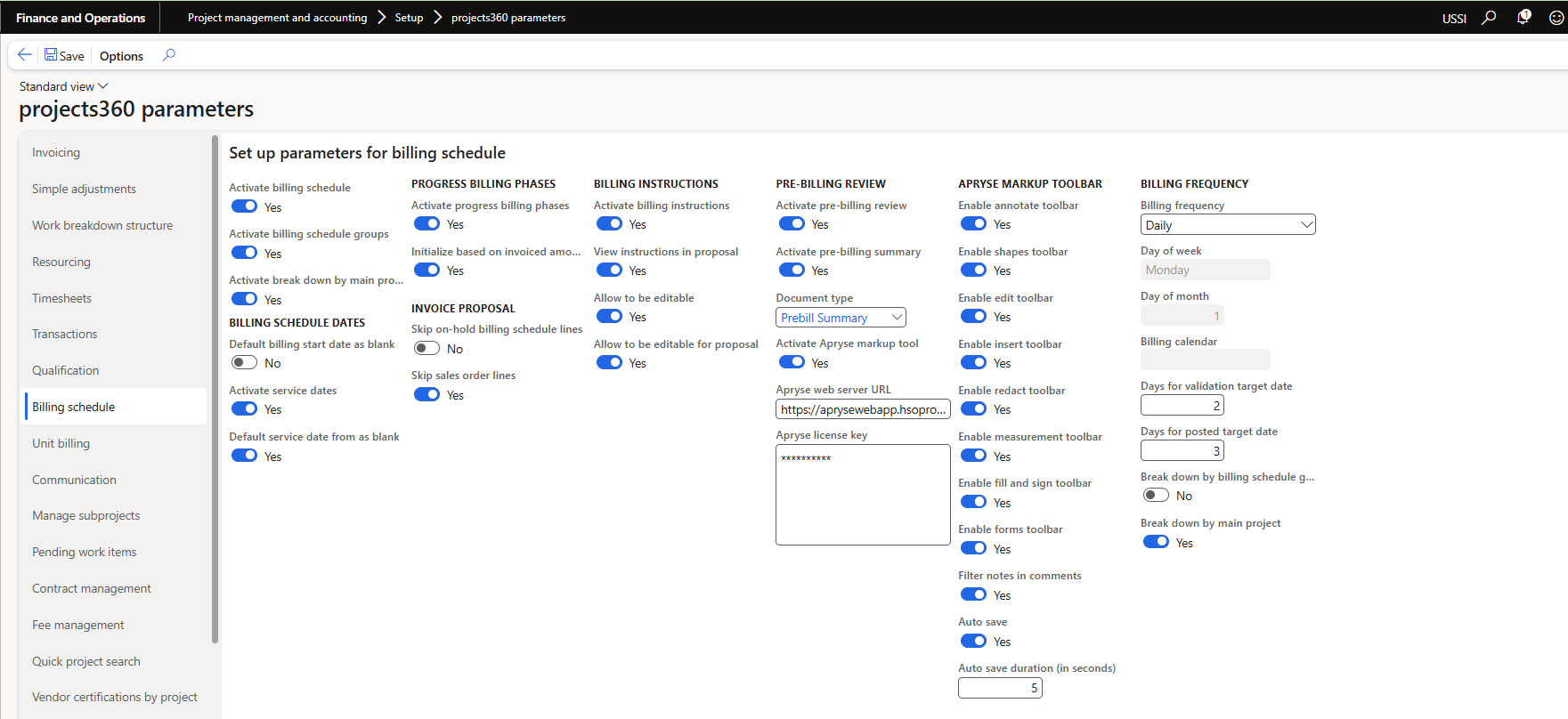Image resolution: width=1568 pixels, height=719 pixels.
Task: Expand the Standard view selector
Action: [63, 86]
